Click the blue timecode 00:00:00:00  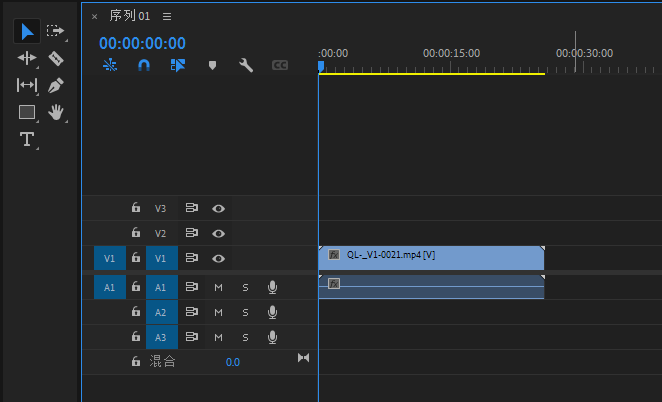tap(142, 43)
